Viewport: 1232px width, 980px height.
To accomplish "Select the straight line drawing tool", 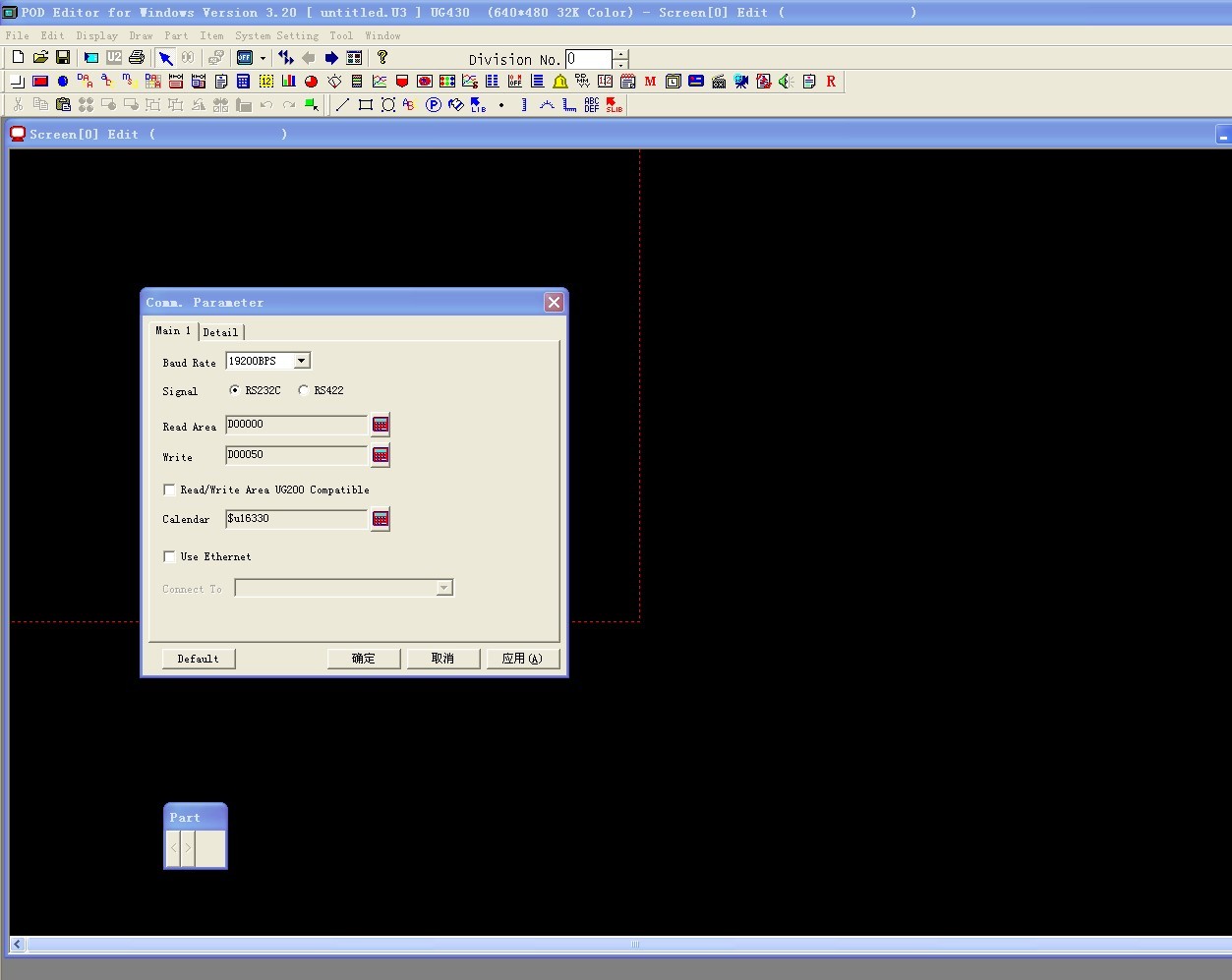I will click(342, 105).
